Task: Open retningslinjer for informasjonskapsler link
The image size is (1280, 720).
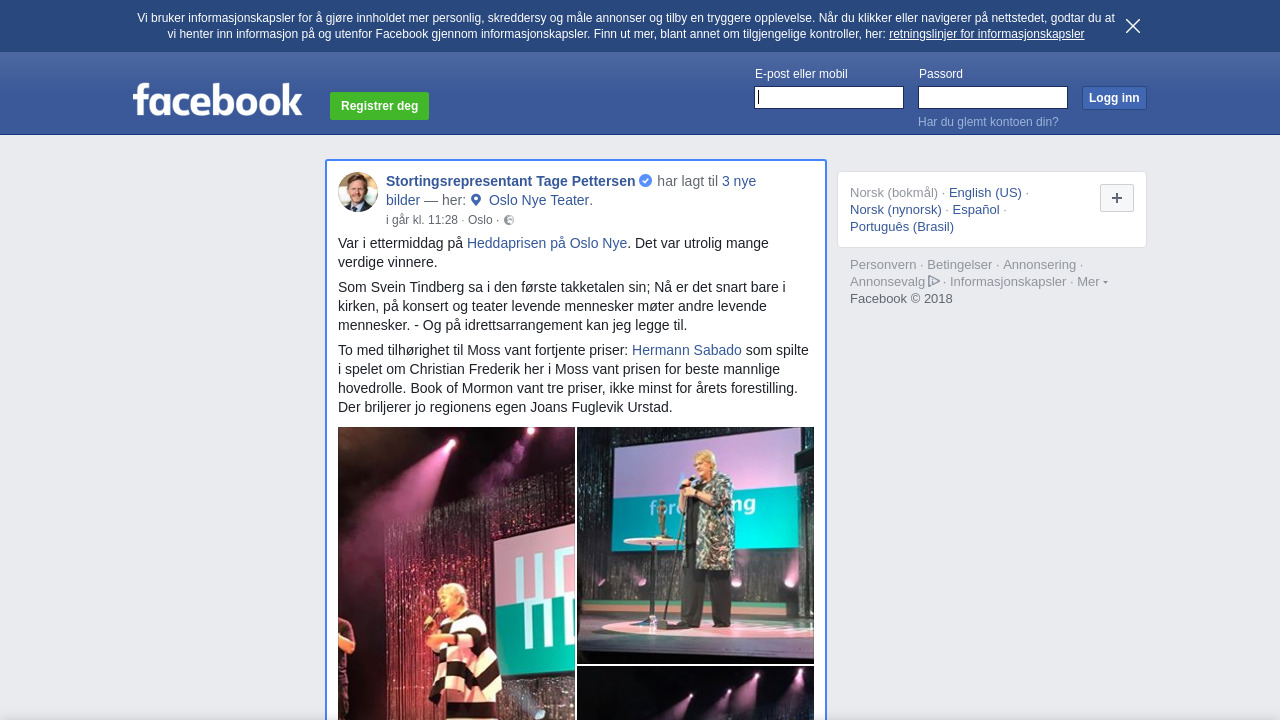Action: pos(986,34)
